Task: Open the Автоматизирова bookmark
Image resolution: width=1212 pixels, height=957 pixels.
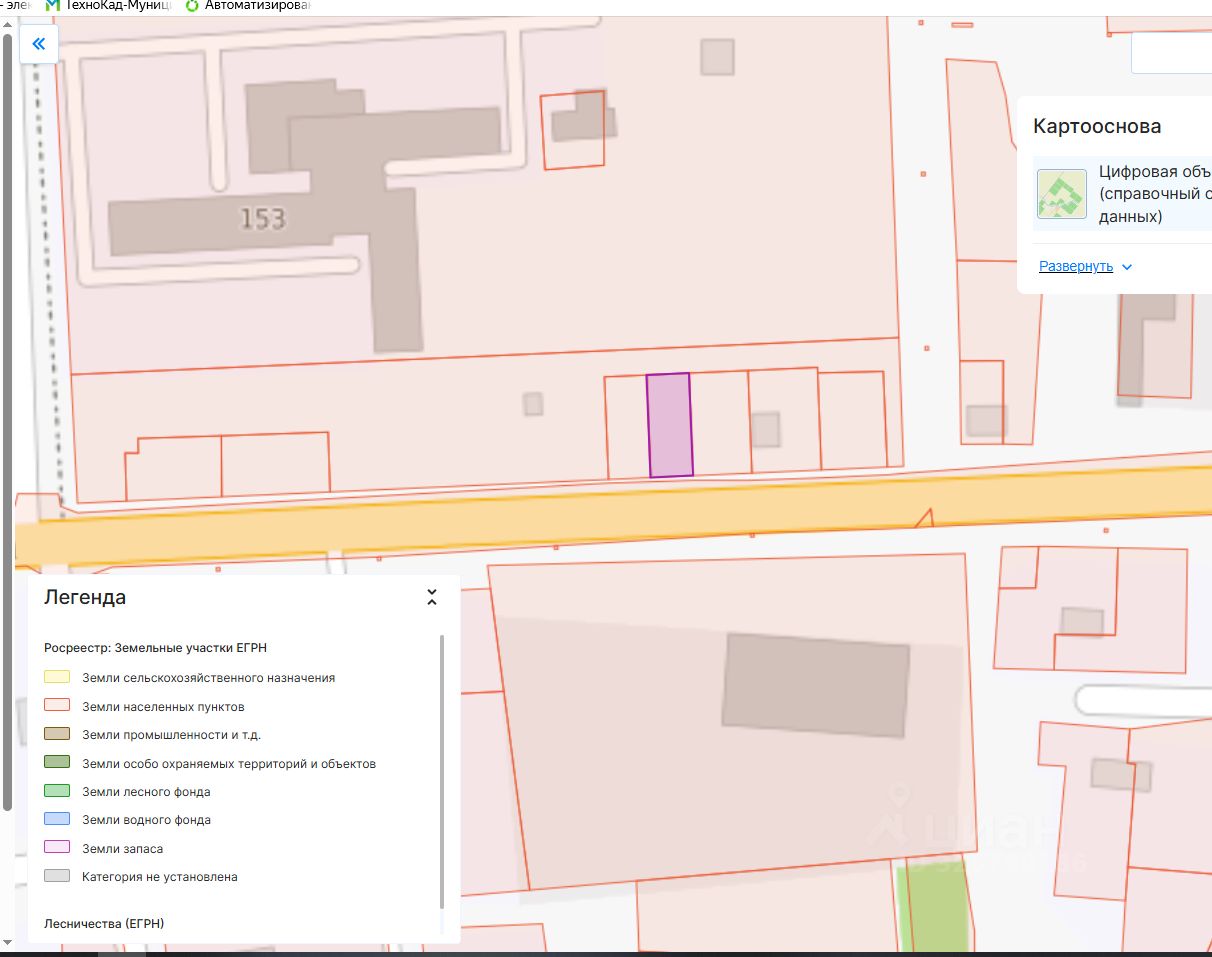Action: [249, 6]
